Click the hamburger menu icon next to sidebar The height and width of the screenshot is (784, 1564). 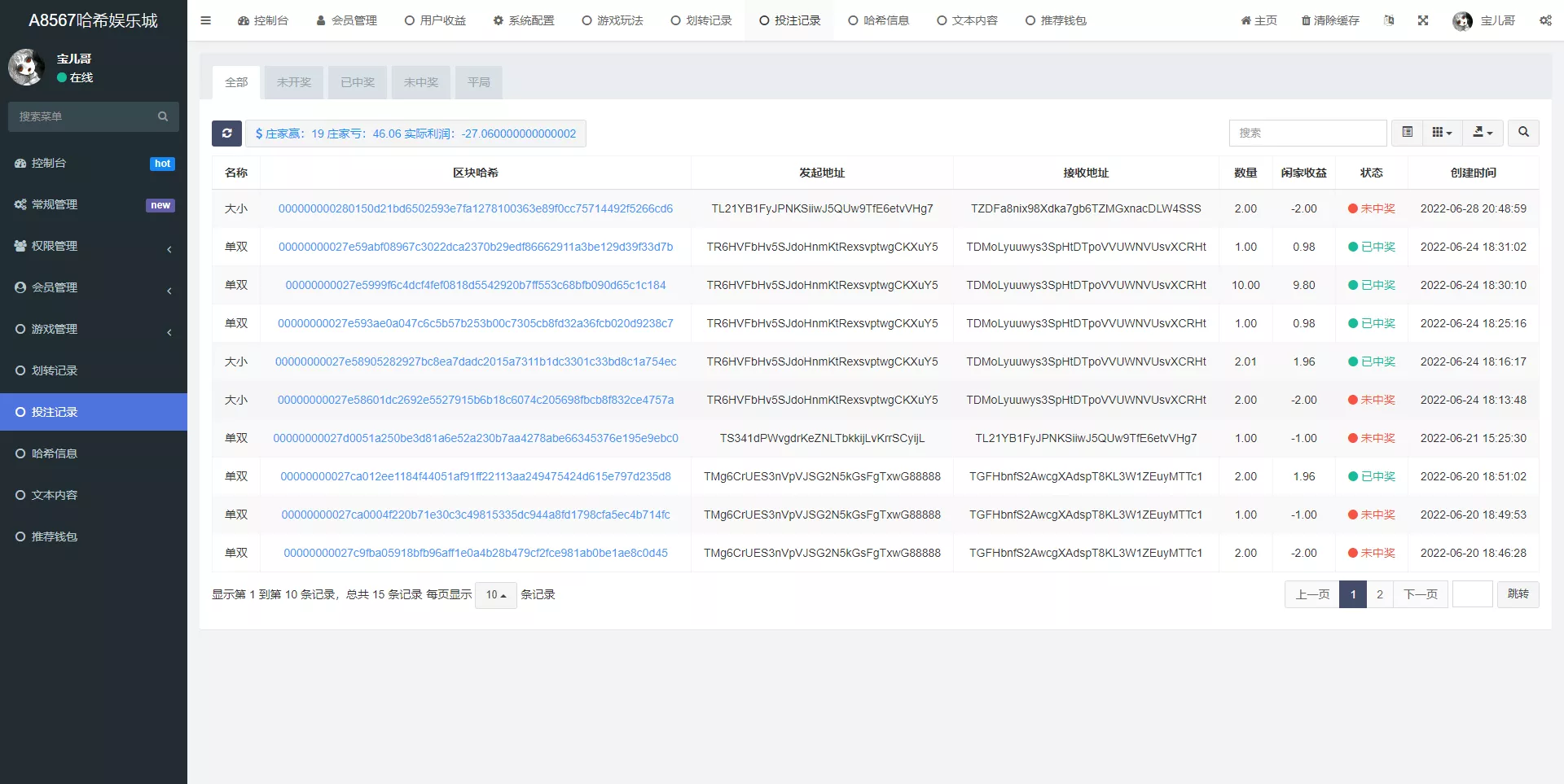click(x=206, y=20)
